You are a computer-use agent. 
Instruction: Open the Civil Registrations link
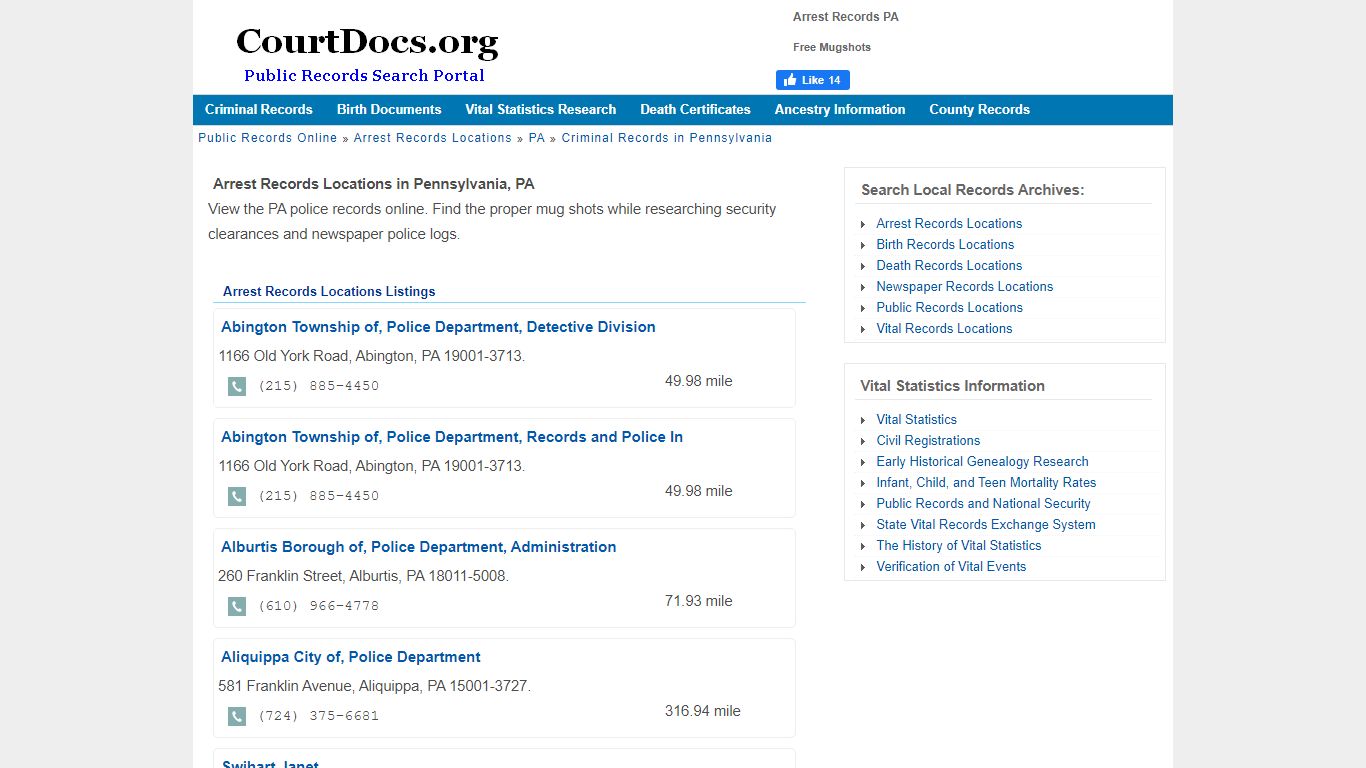tap(928, 441)
